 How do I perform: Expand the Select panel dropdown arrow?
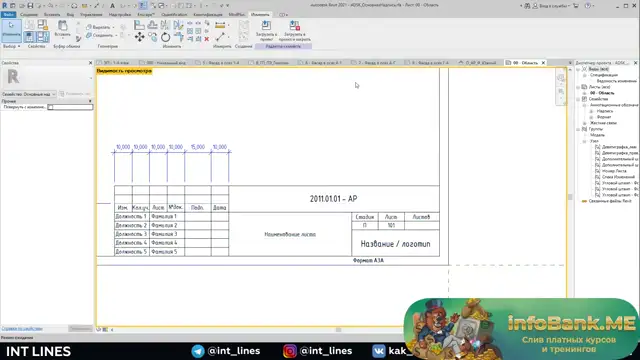pyautogui.click(x=19, y=47)
